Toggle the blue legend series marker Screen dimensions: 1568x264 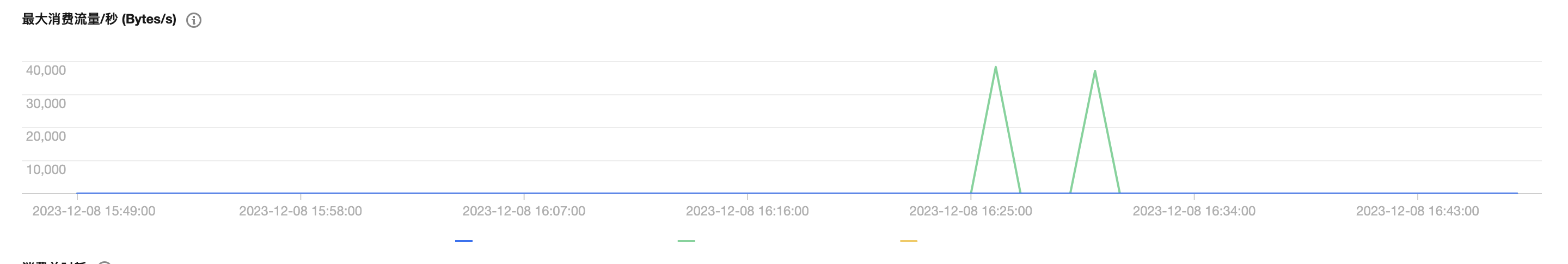464,241
